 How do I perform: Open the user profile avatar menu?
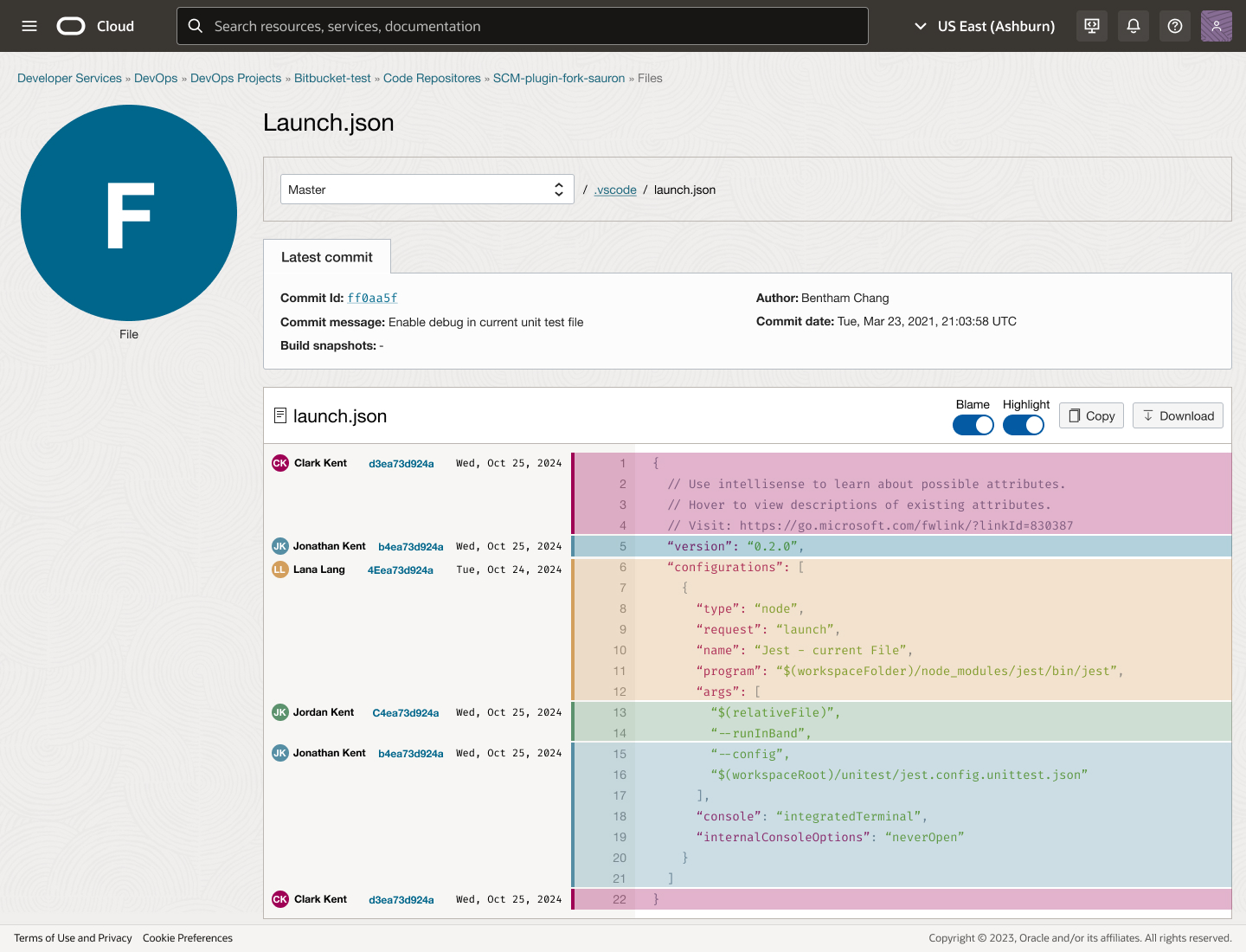click(1216, 26)
